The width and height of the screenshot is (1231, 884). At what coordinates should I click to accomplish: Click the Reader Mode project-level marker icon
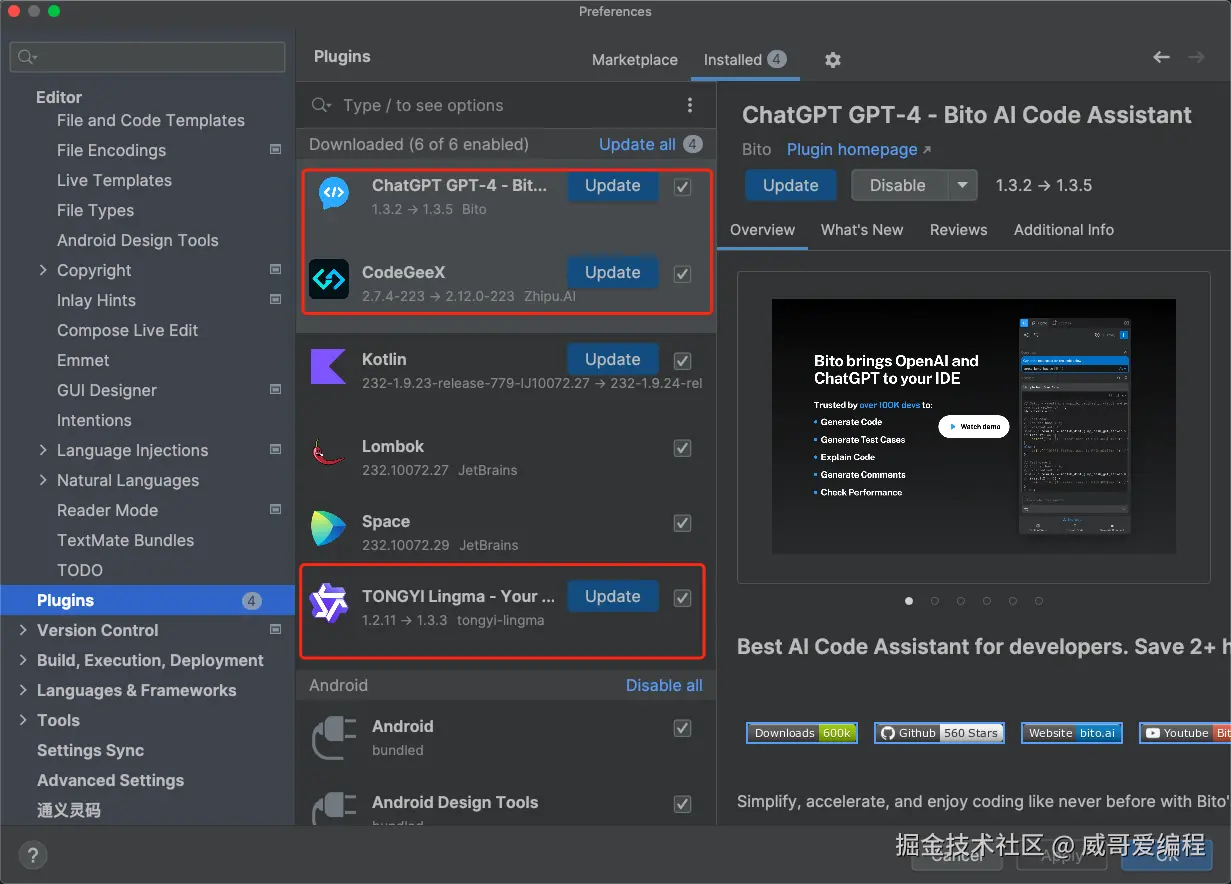276,510
